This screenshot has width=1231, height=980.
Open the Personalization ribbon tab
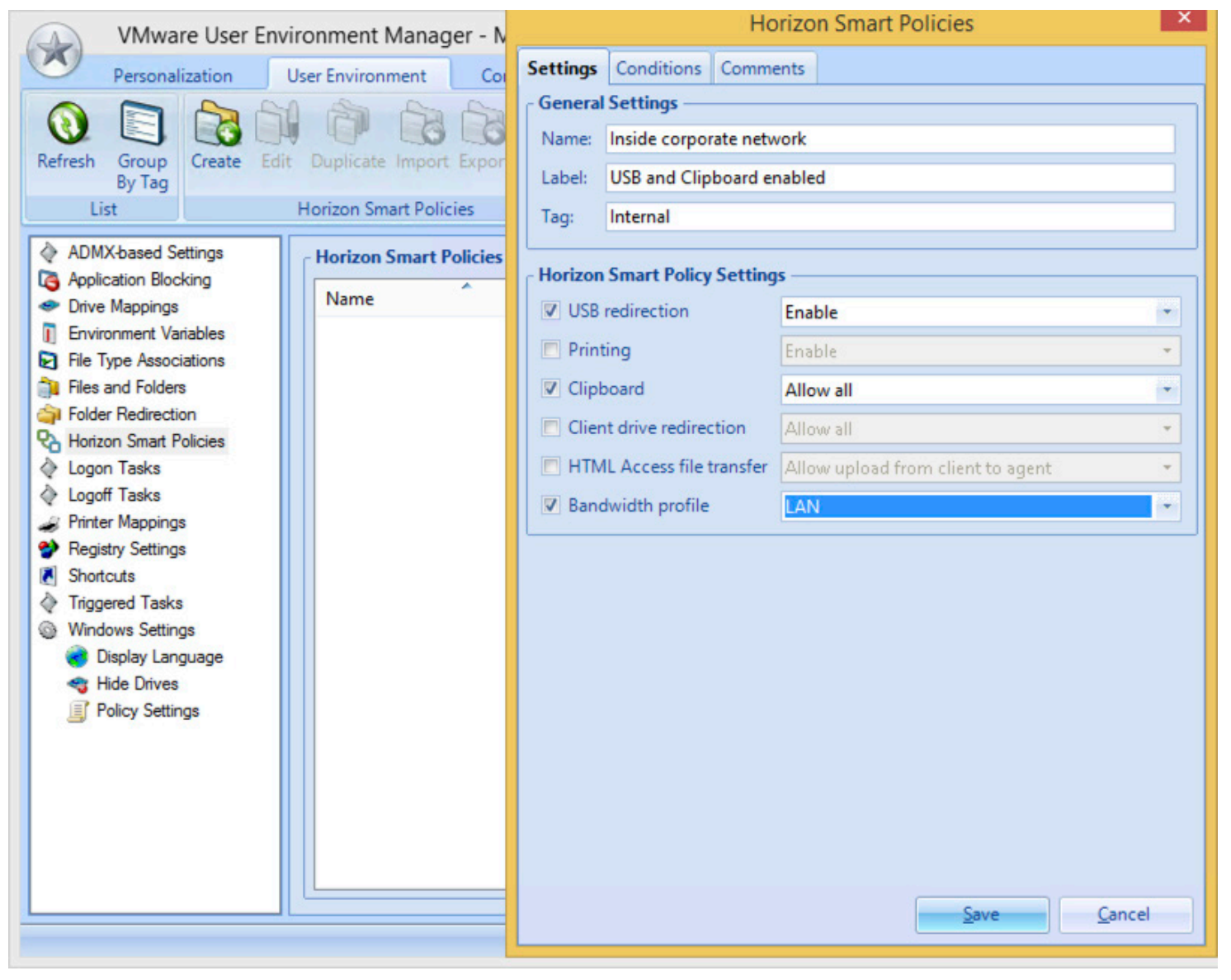click(172, 76)
